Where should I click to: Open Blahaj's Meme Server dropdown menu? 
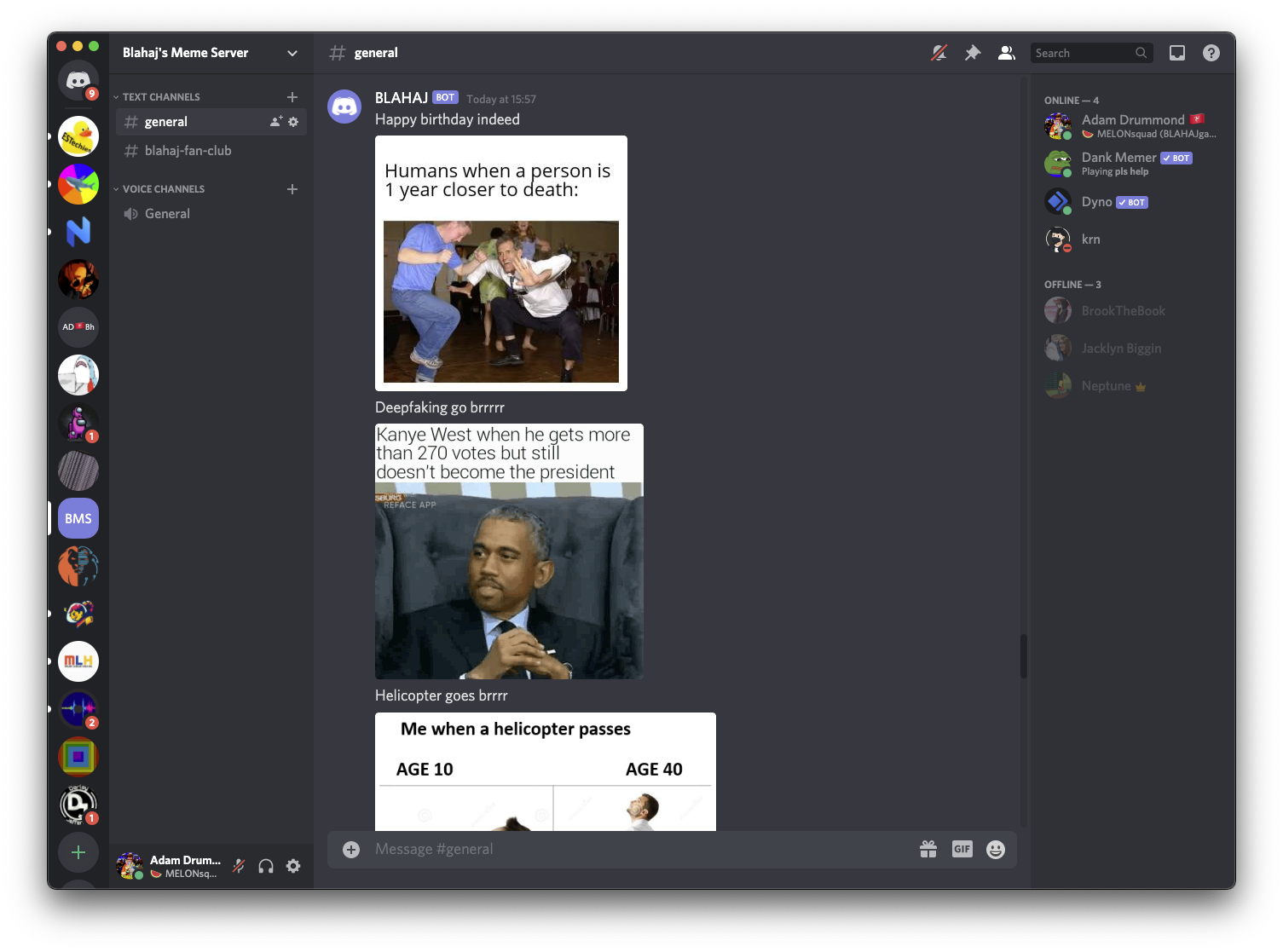211,53
